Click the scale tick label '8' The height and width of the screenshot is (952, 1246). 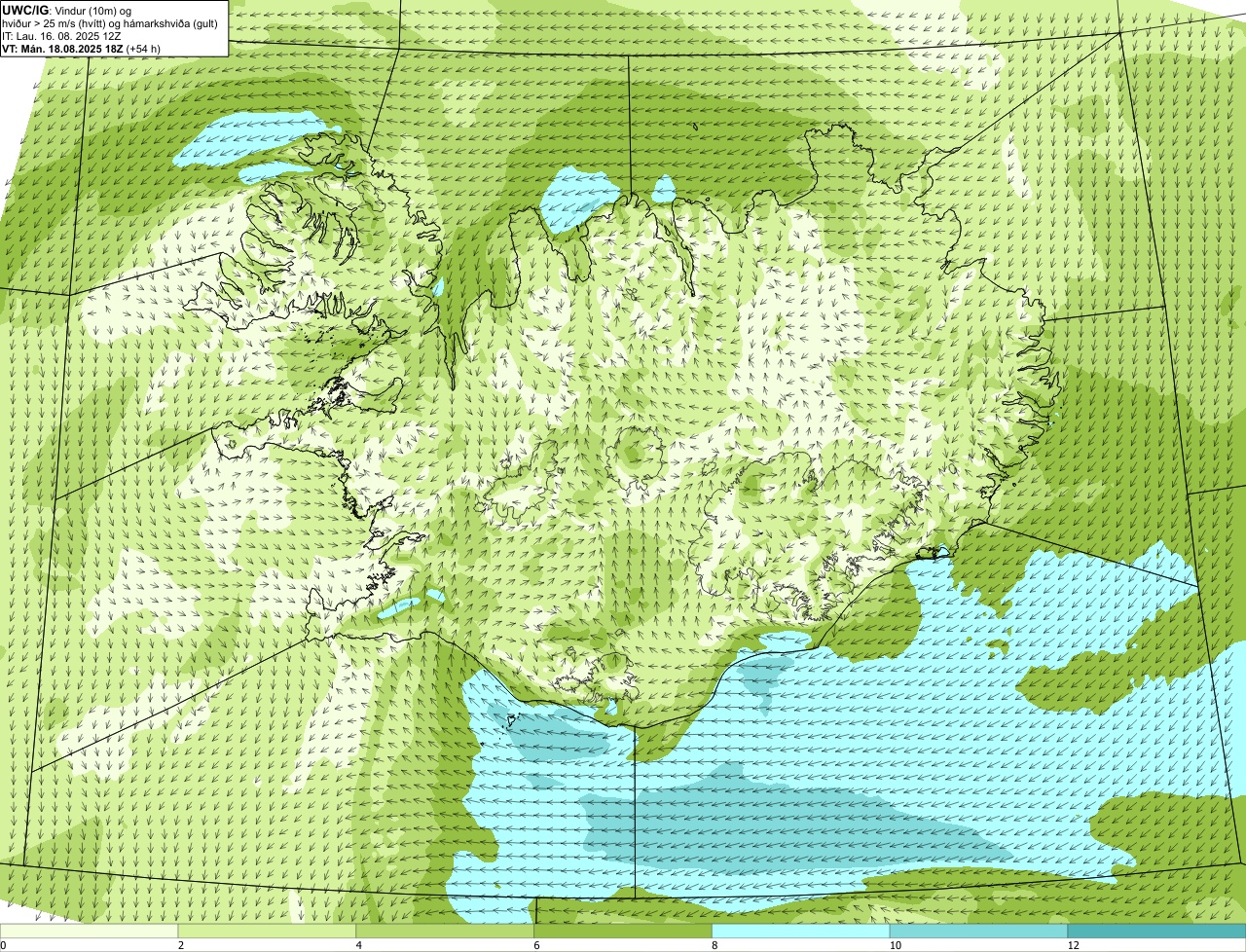[715, 945]
